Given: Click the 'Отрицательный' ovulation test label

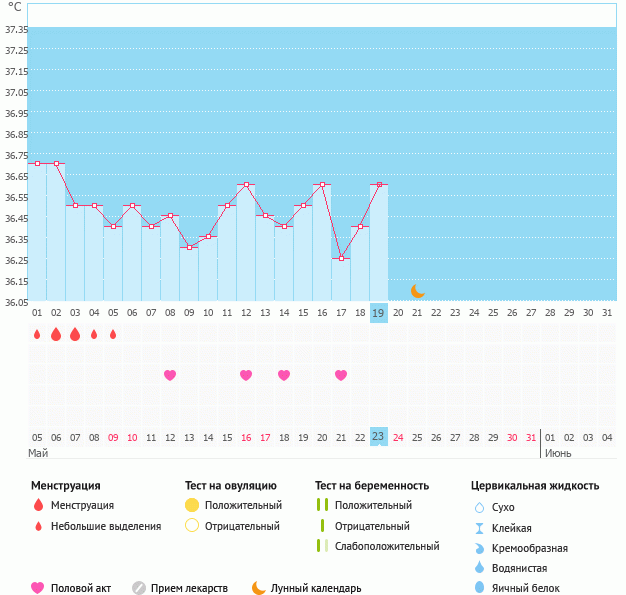Looking at the screenshot, I should 242,525.
